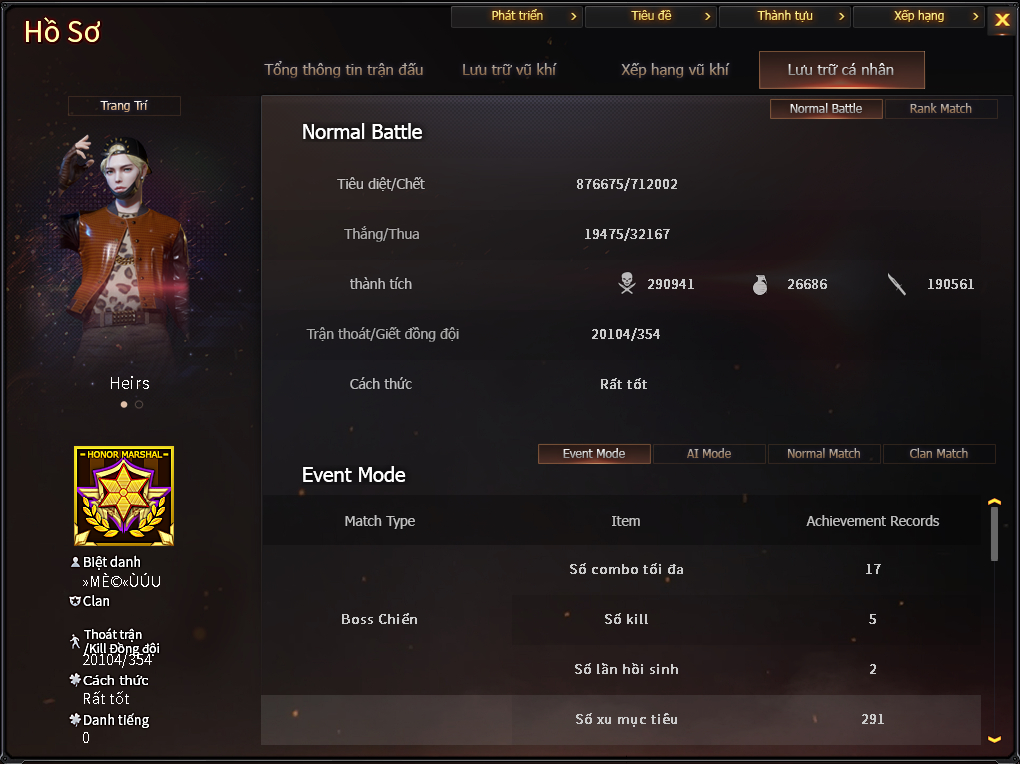The height and width of the screenshot is (764, 1020).
Task: Select the first character page dot
Action: (x=124, y=404)
